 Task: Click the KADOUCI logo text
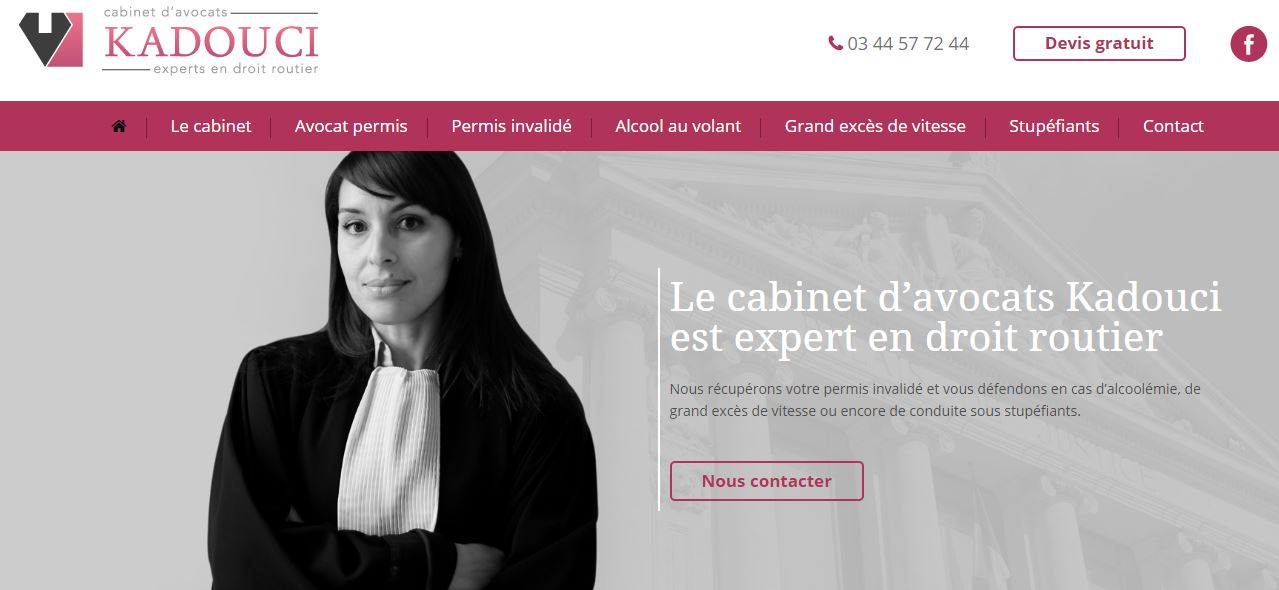[211, 42]
